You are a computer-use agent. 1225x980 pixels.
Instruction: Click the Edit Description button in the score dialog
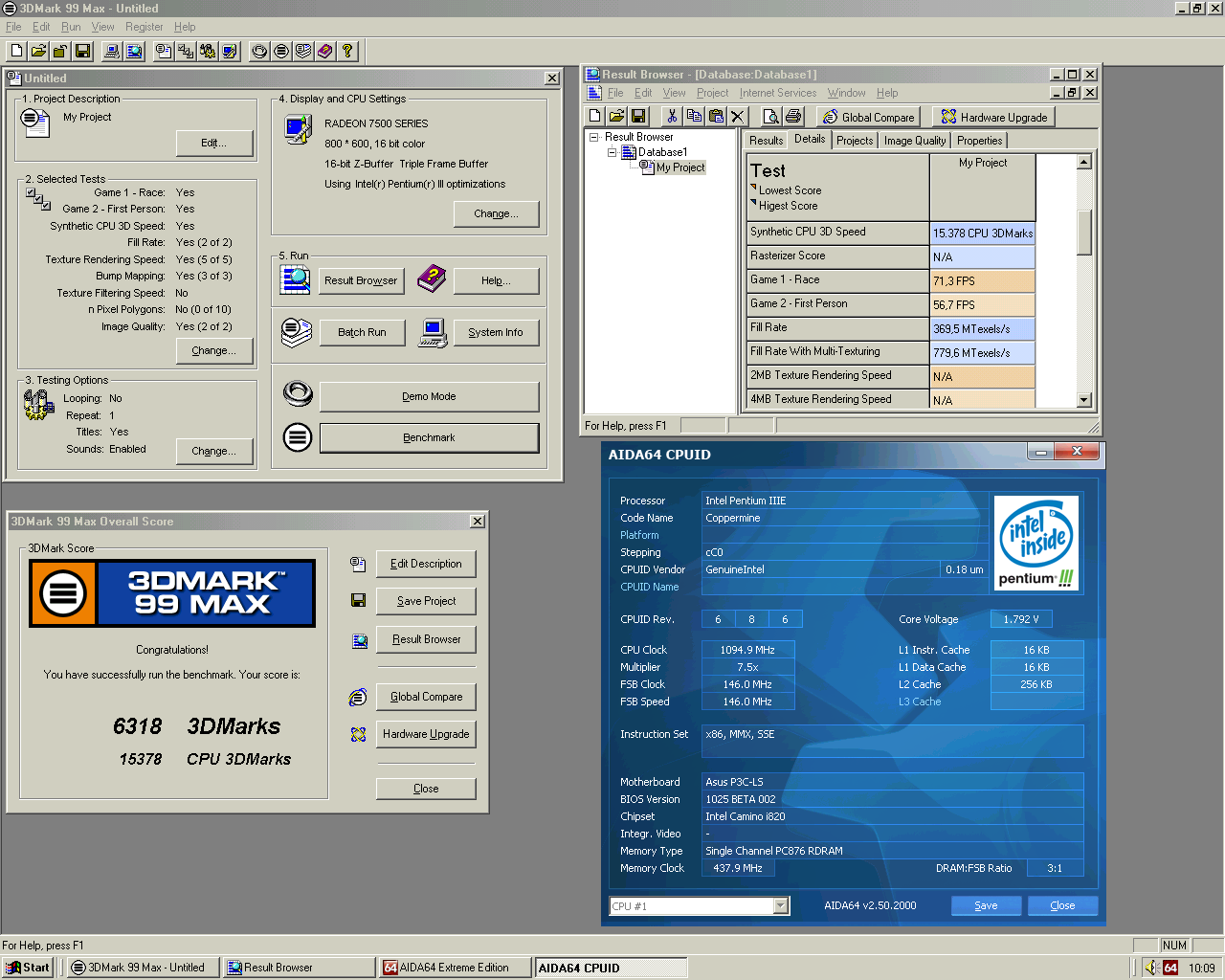(426, 564)
